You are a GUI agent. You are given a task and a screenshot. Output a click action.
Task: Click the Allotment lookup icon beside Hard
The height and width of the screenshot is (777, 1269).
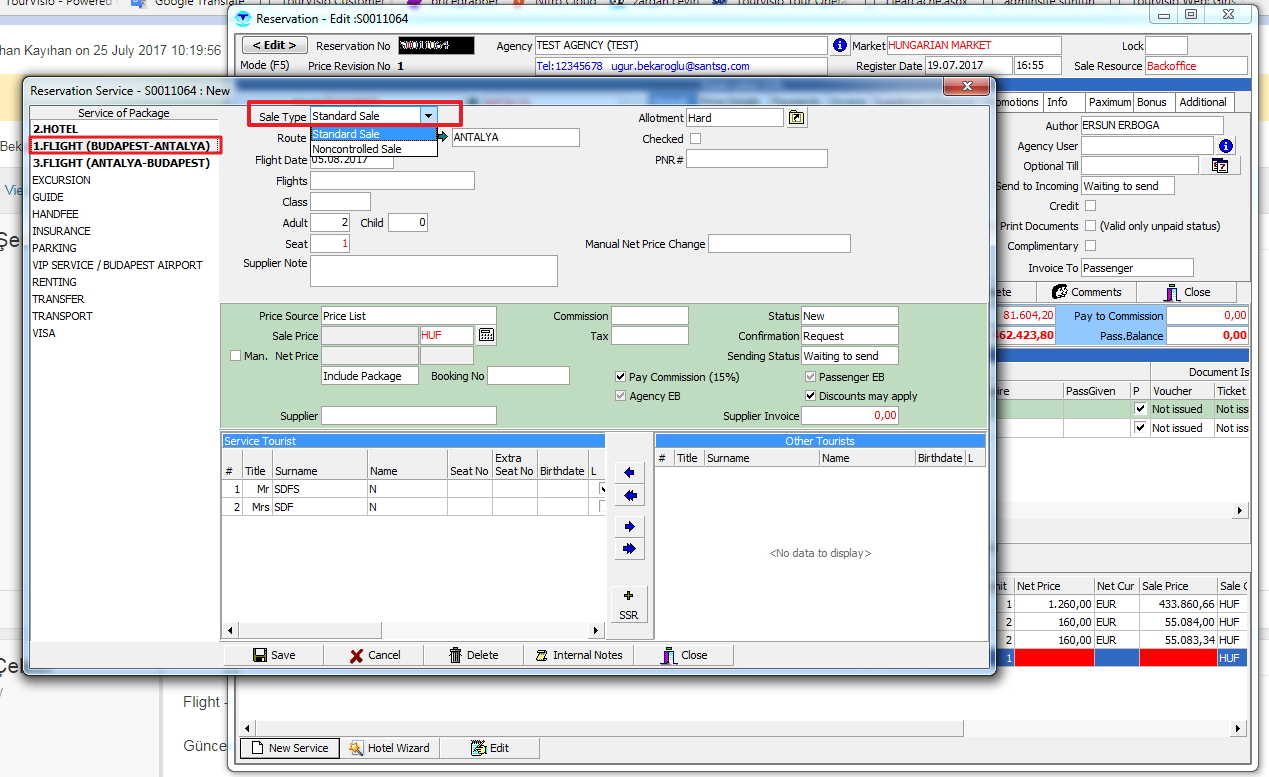pos(796,118)
